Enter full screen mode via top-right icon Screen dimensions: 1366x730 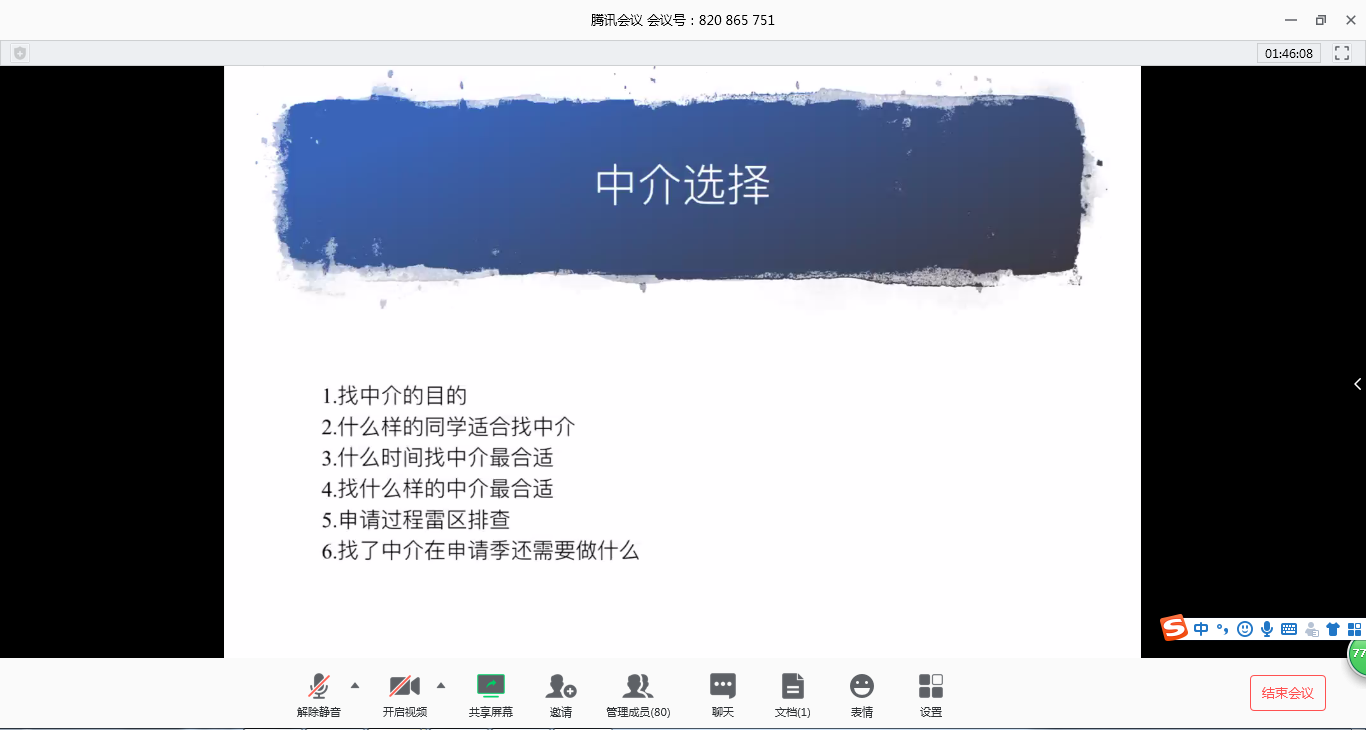click(1341, 53)
